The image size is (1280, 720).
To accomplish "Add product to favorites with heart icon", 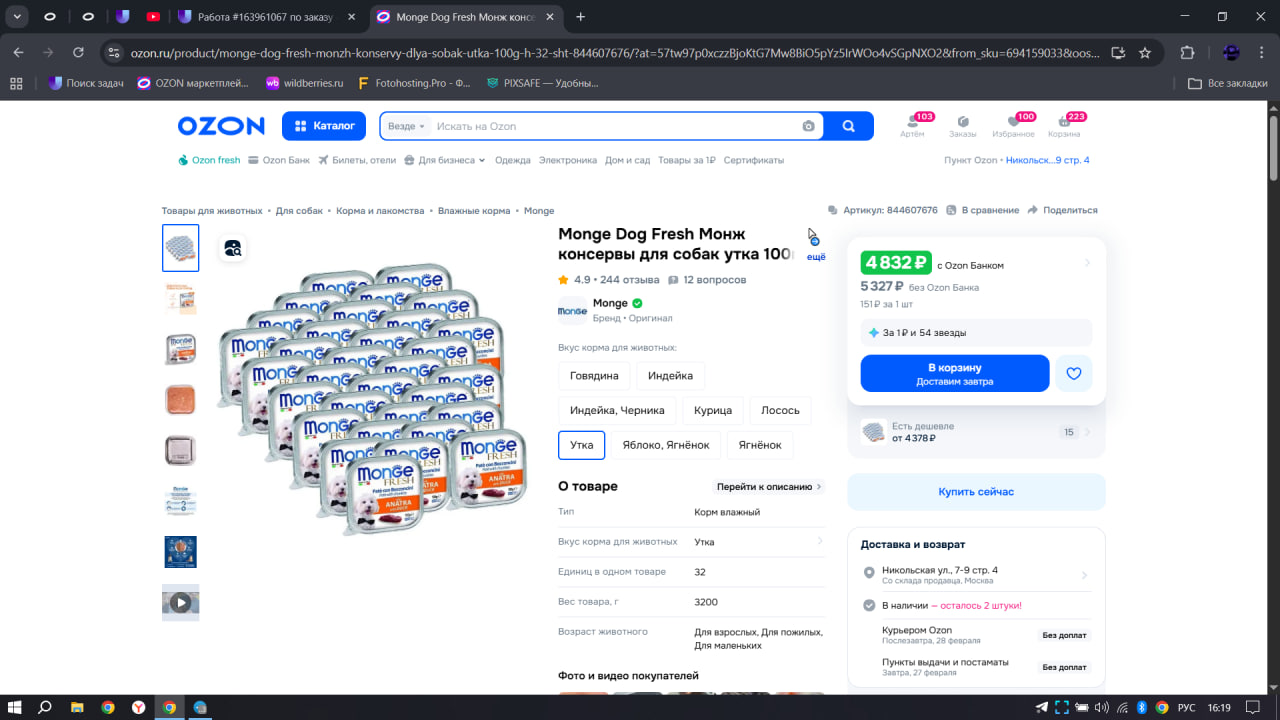I will point(1073,374).
